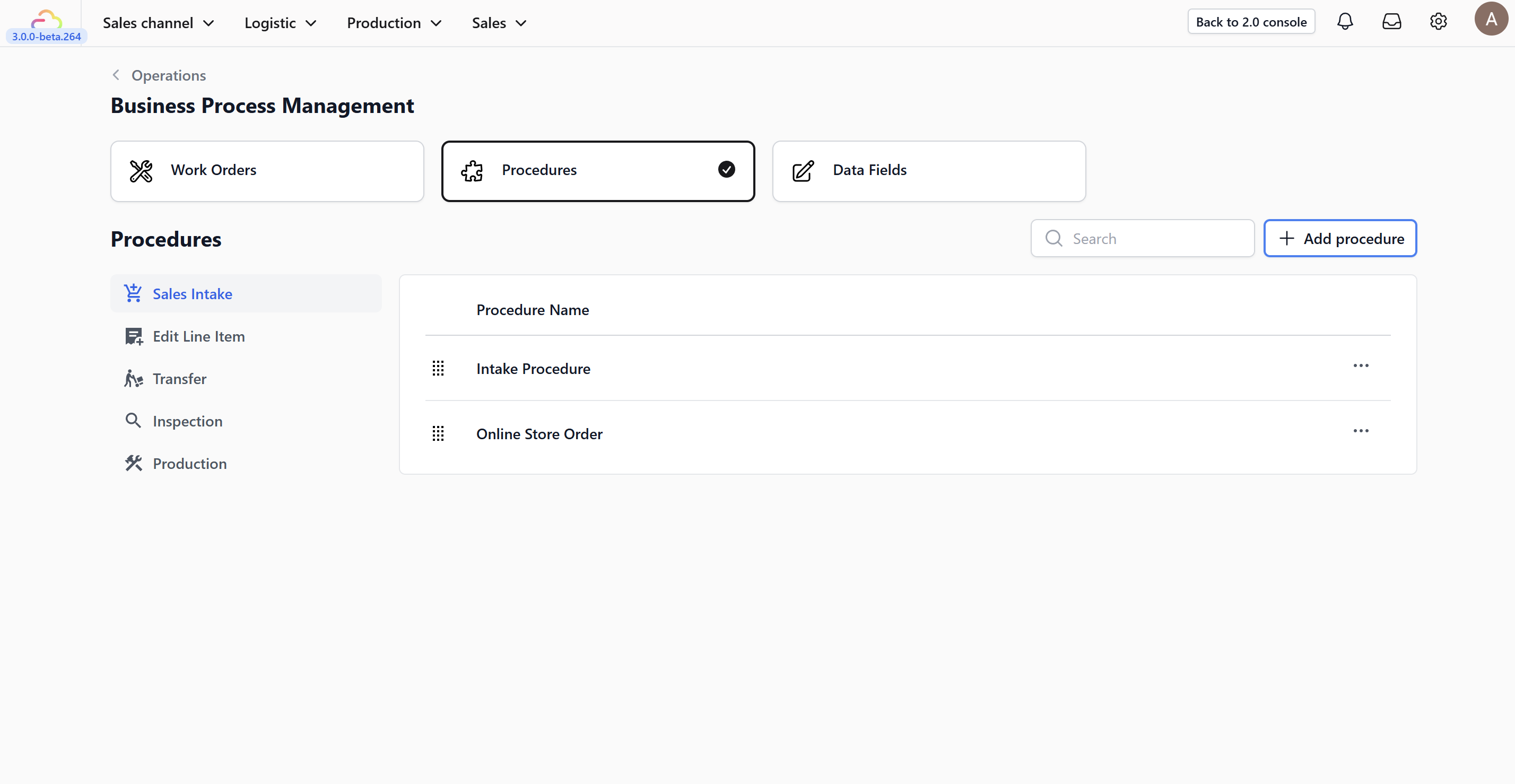Open the inbox tray icon
The height and width of the screenshot is (784, 1515).
1391,22
